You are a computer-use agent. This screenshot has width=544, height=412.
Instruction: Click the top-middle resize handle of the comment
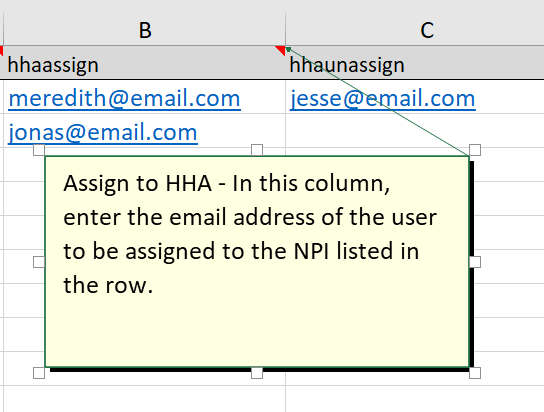click(x=257, y=150)
